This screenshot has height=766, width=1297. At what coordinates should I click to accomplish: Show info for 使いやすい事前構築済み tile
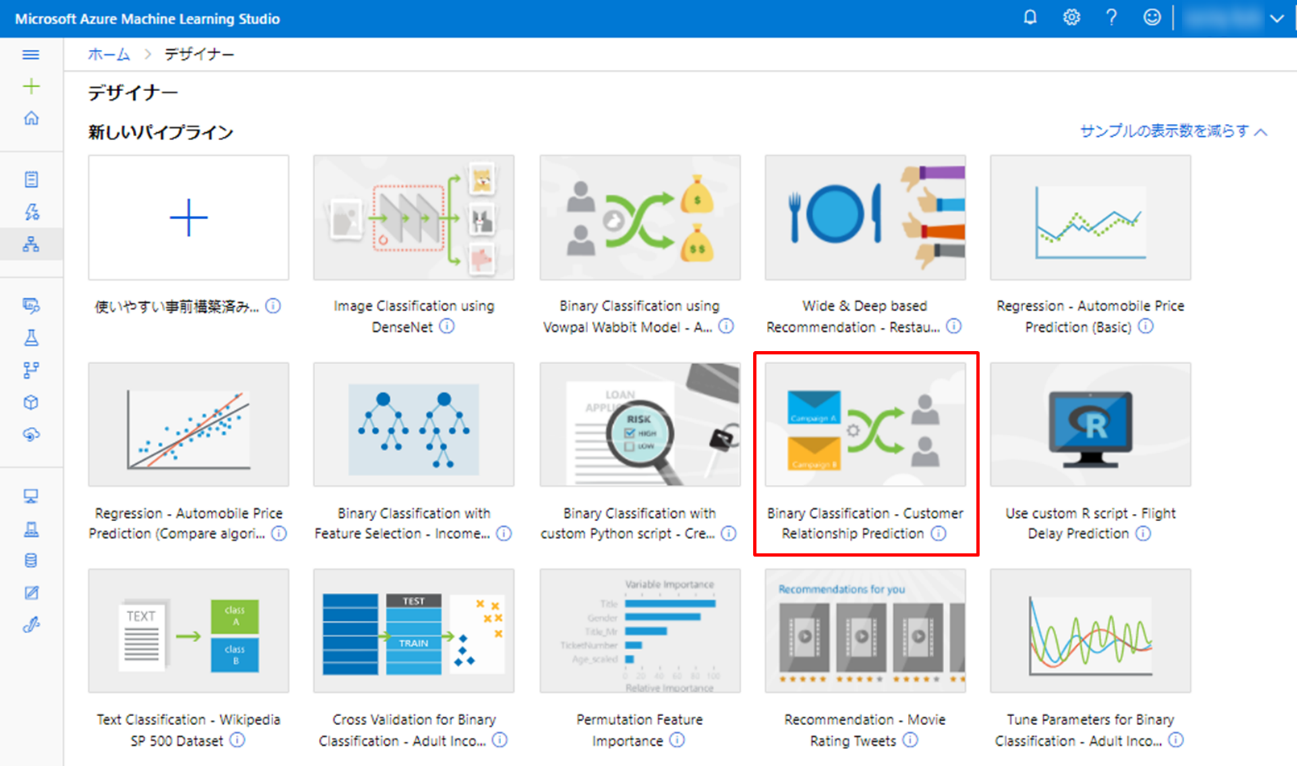(273, 306)
